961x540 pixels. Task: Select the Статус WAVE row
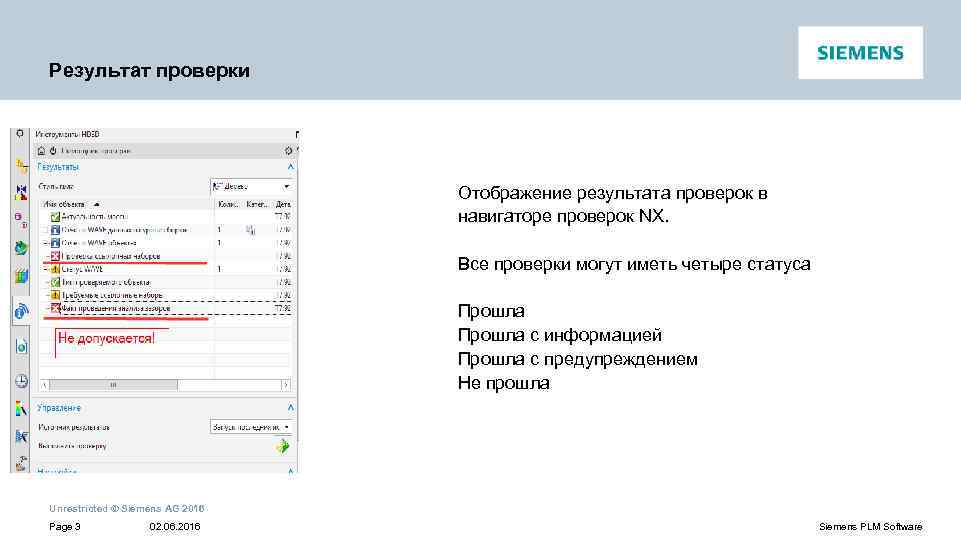click(167, 269)
